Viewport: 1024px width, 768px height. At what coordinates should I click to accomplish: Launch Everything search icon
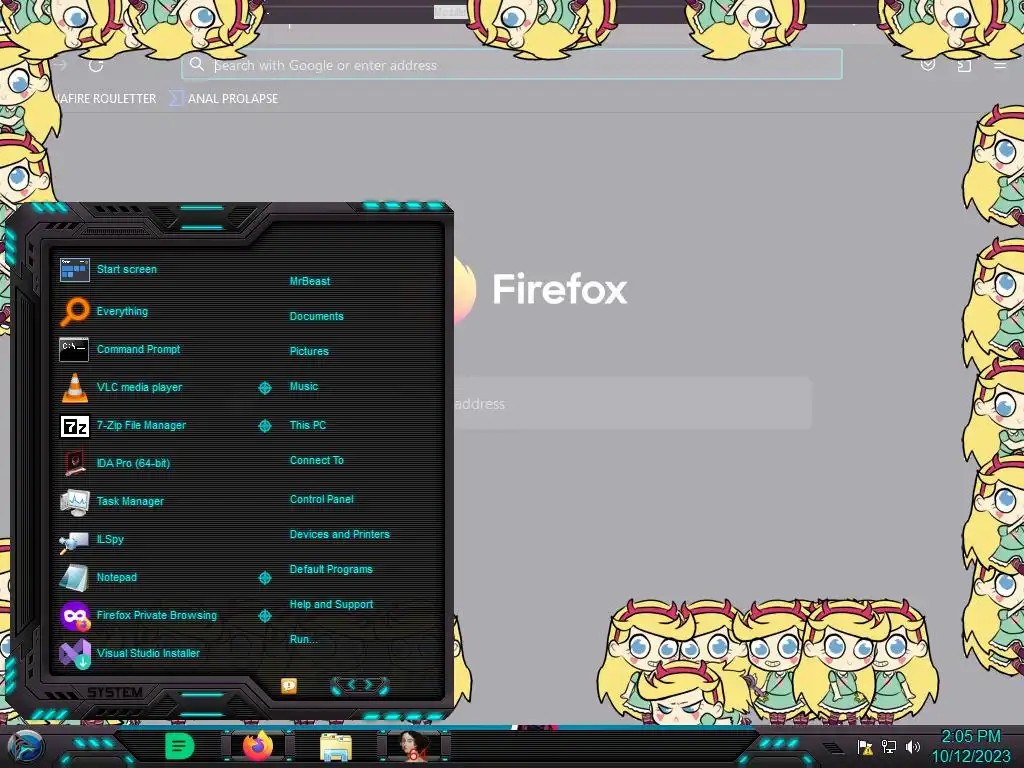coord(74,311)
